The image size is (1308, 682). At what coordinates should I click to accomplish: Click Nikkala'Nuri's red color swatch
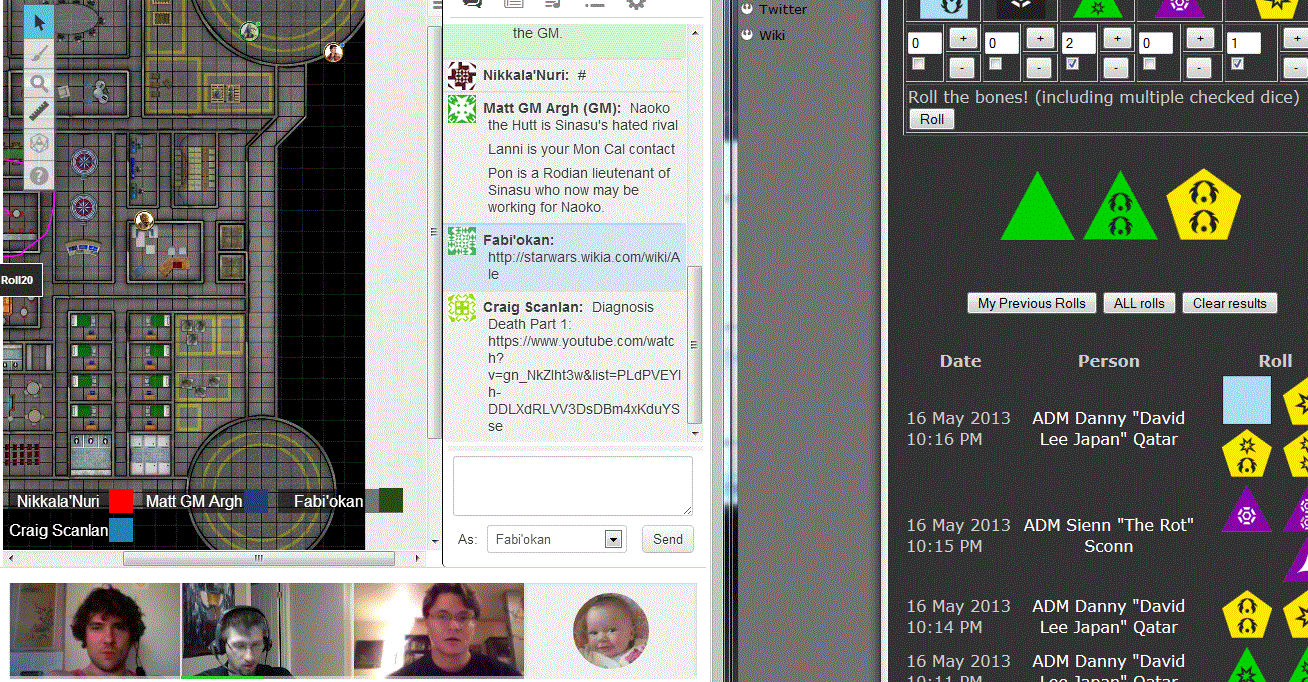[x=121, y=501]
